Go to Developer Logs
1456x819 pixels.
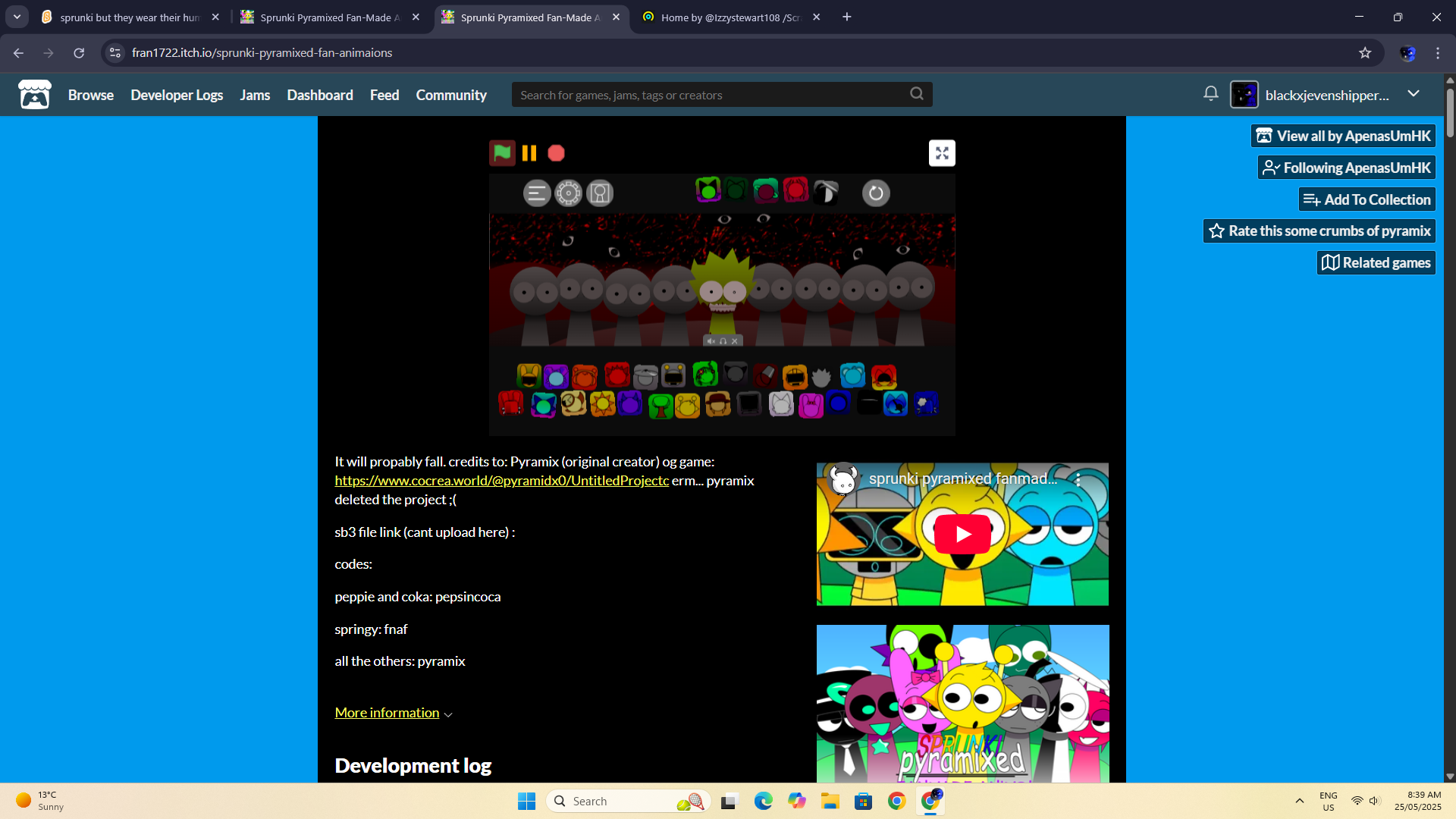[x=177, y=95]
